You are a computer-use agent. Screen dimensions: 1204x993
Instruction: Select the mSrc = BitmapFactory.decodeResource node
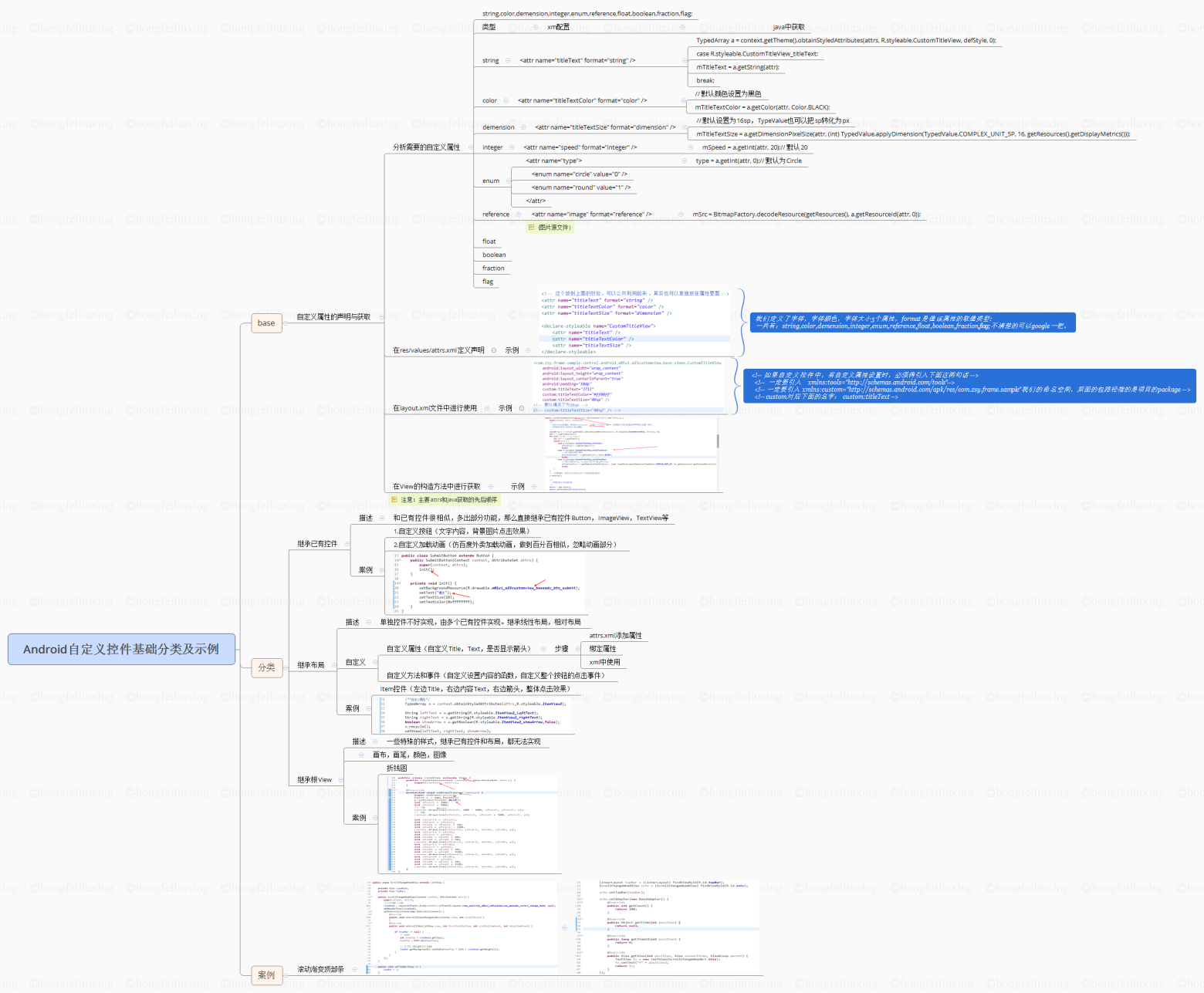click(807, 214)
